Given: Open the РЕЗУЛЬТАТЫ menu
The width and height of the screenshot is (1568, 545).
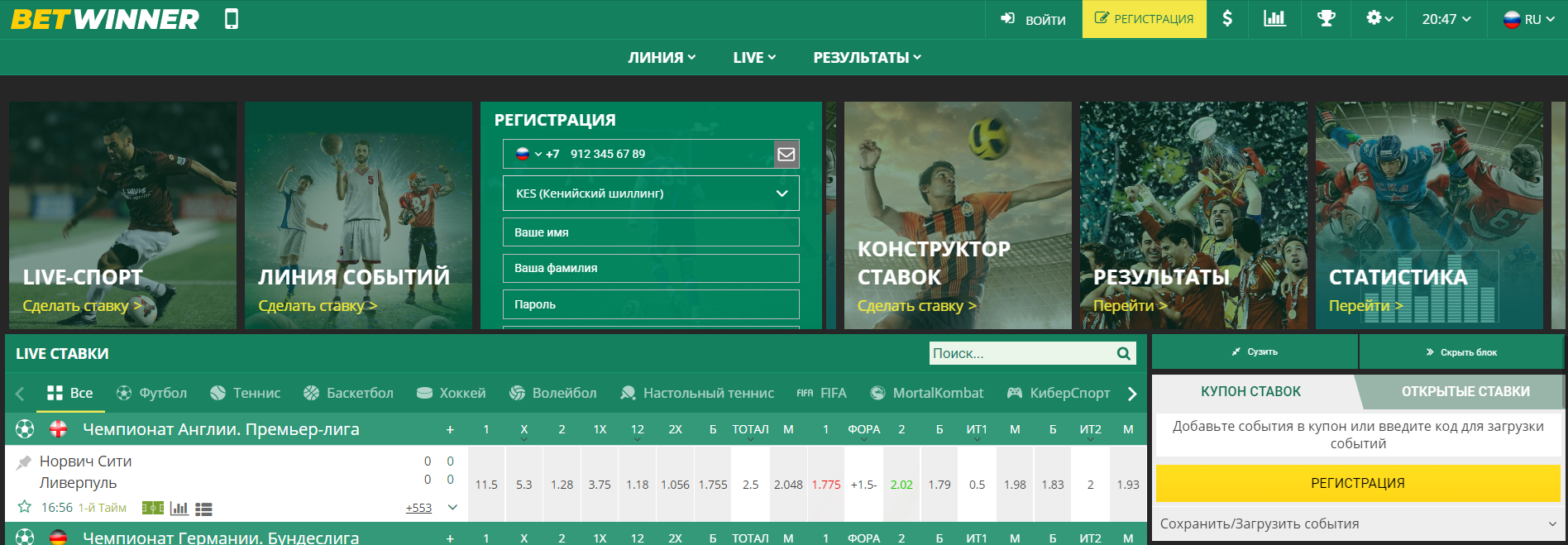Looking at the screenshot, I should 867,57.
